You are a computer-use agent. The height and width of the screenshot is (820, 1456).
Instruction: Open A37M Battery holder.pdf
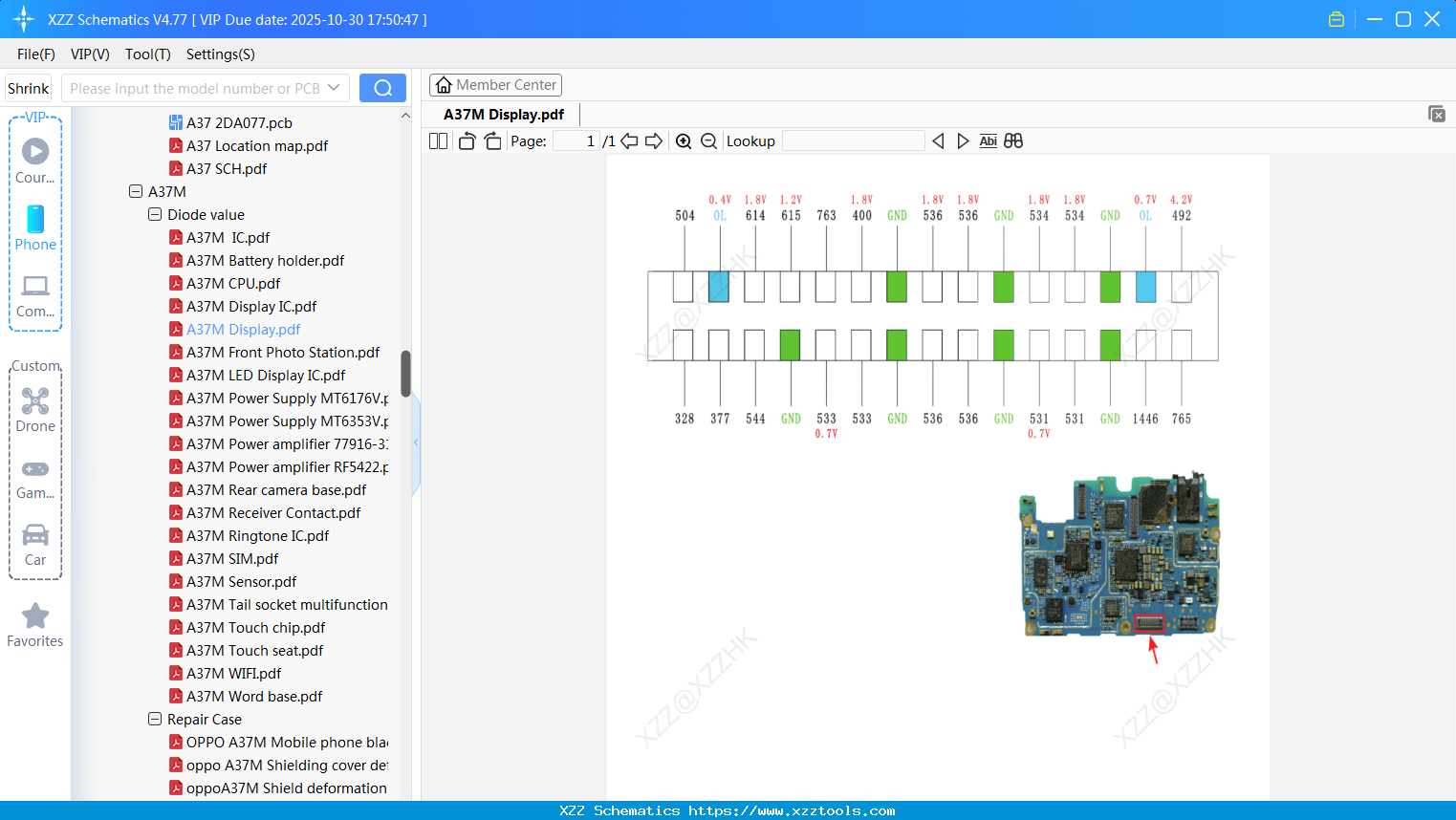266,260
